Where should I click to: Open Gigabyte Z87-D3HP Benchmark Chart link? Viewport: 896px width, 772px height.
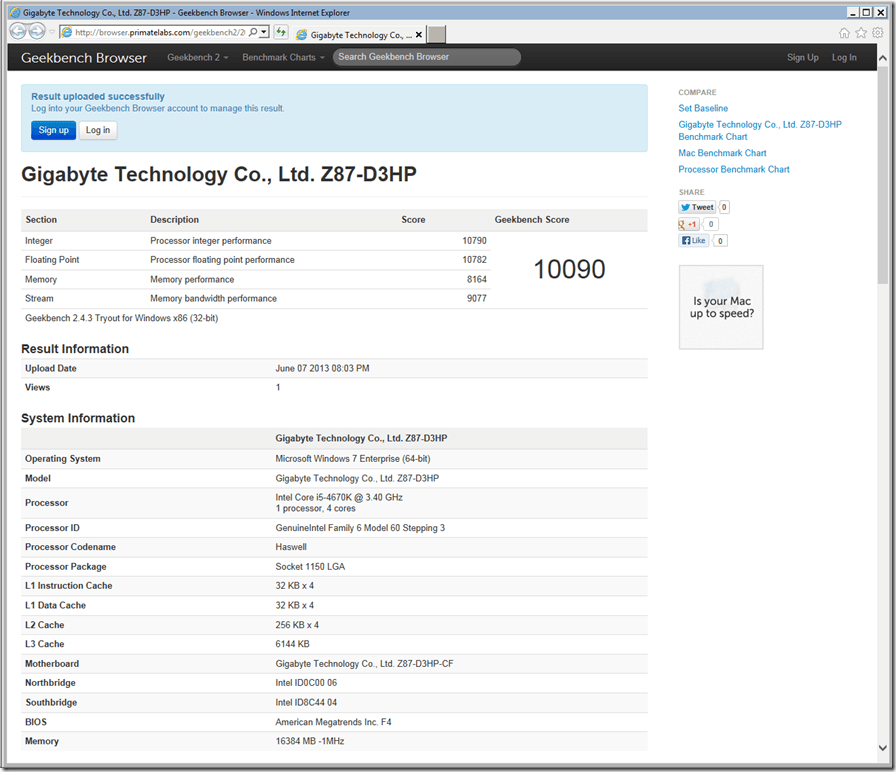[759, 130]
